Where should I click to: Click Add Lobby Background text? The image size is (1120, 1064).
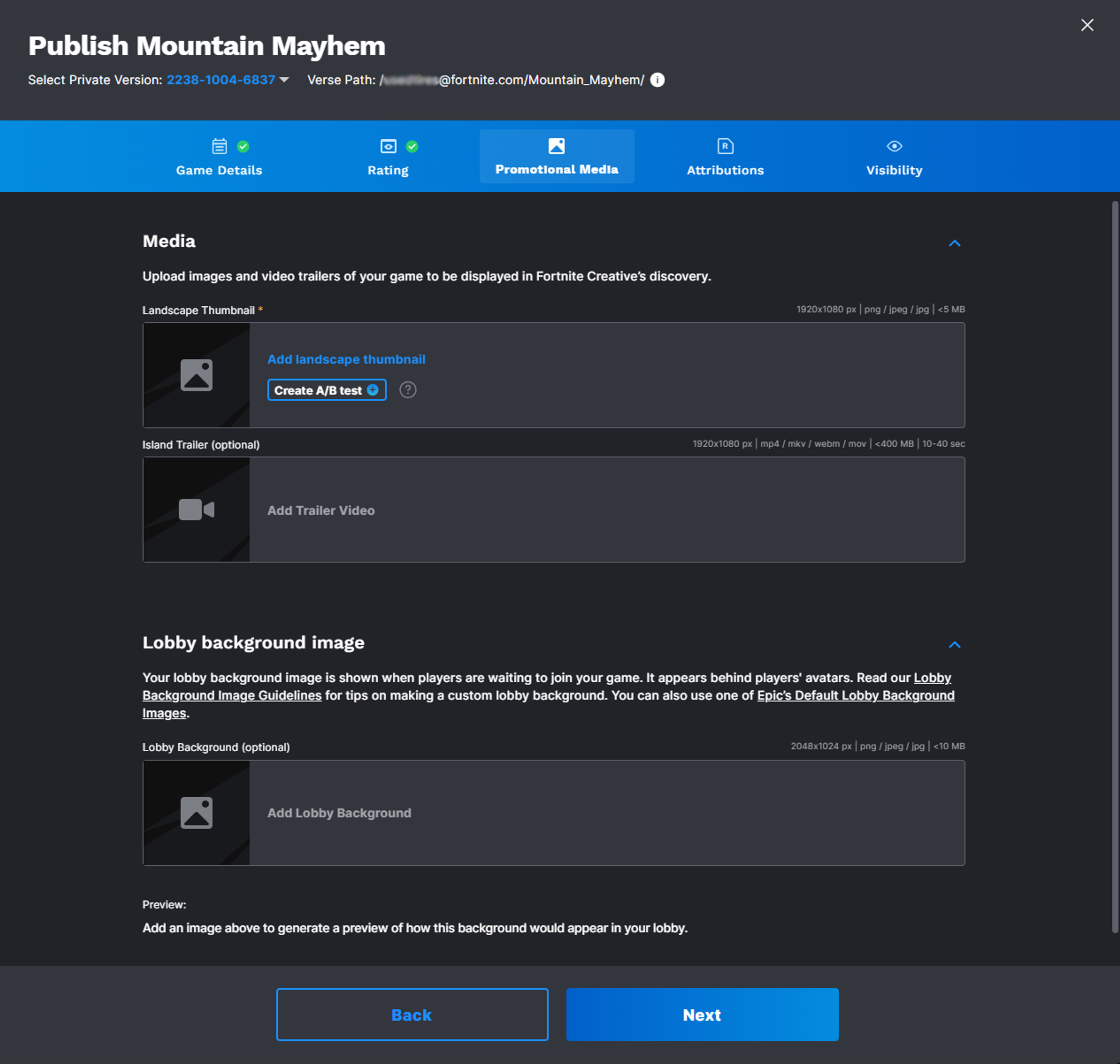(339, 813)
